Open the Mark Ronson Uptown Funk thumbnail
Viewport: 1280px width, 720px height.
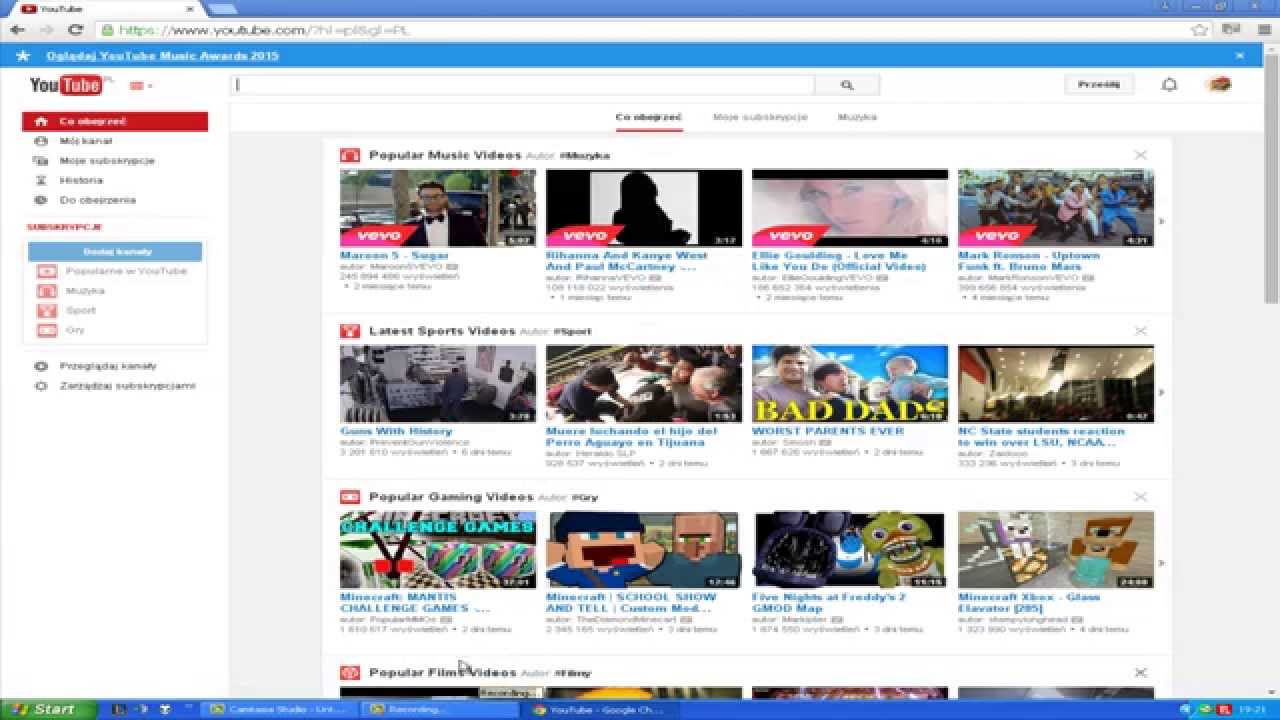(x=1056, y=208)
